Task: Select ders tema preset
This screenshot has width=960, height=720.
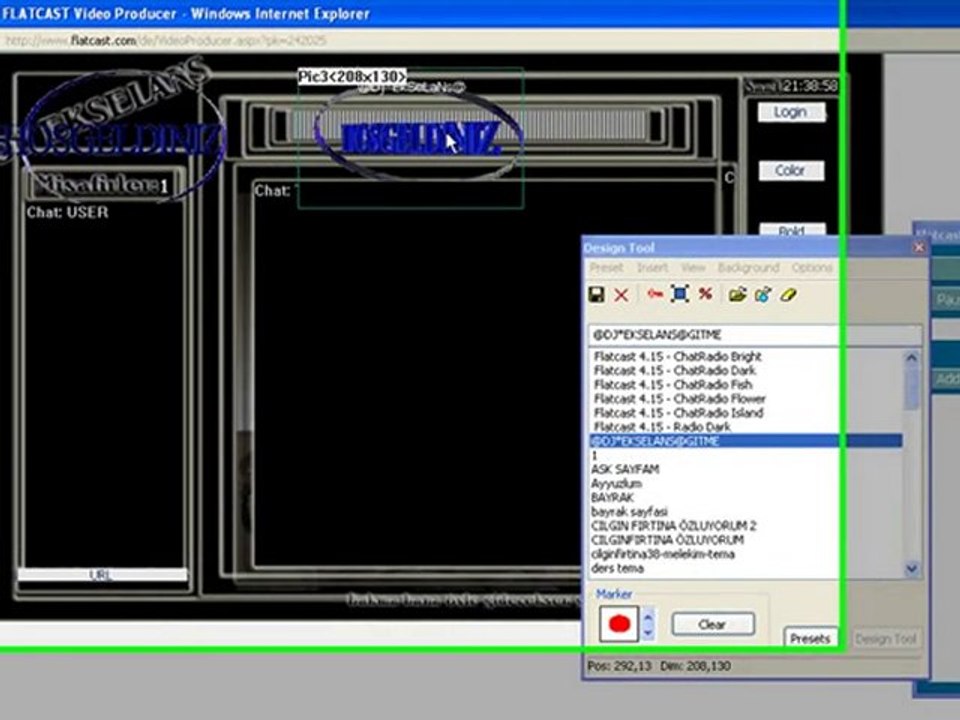Action: coord(617,568)
